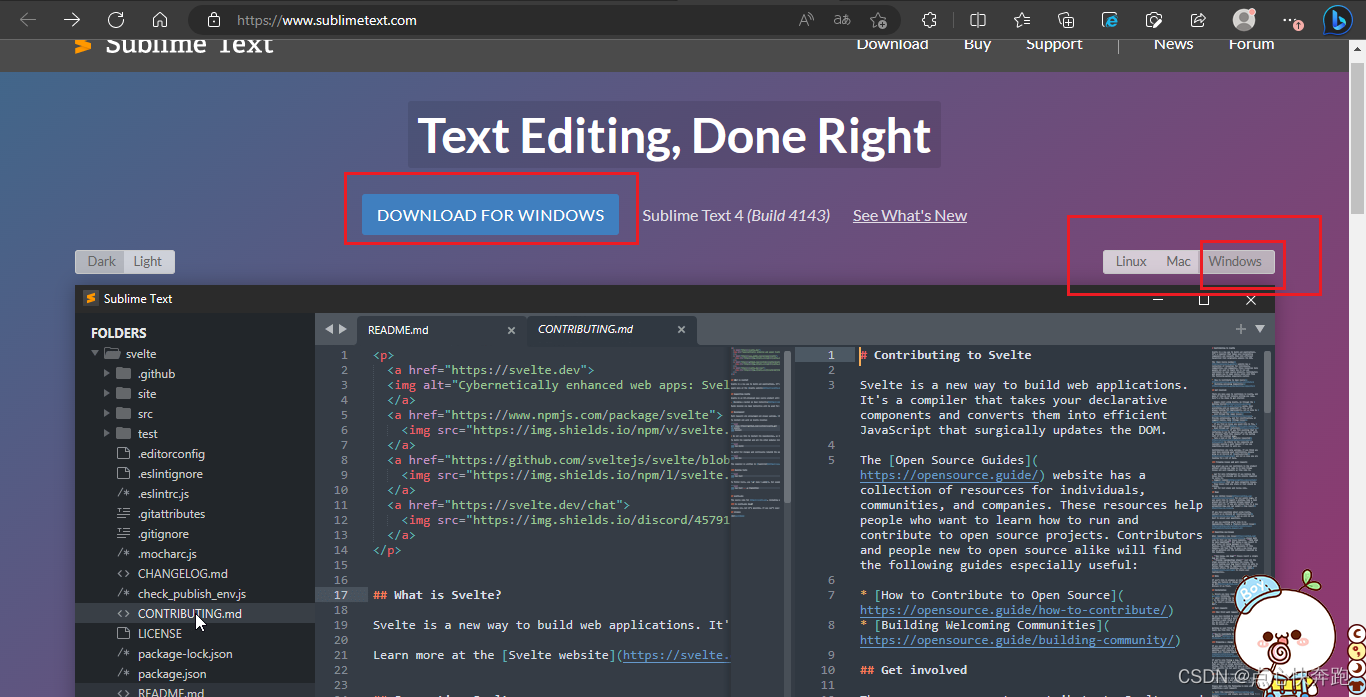Expand the test folder
The image size is (1366, 697).
[x=107, y=434]
